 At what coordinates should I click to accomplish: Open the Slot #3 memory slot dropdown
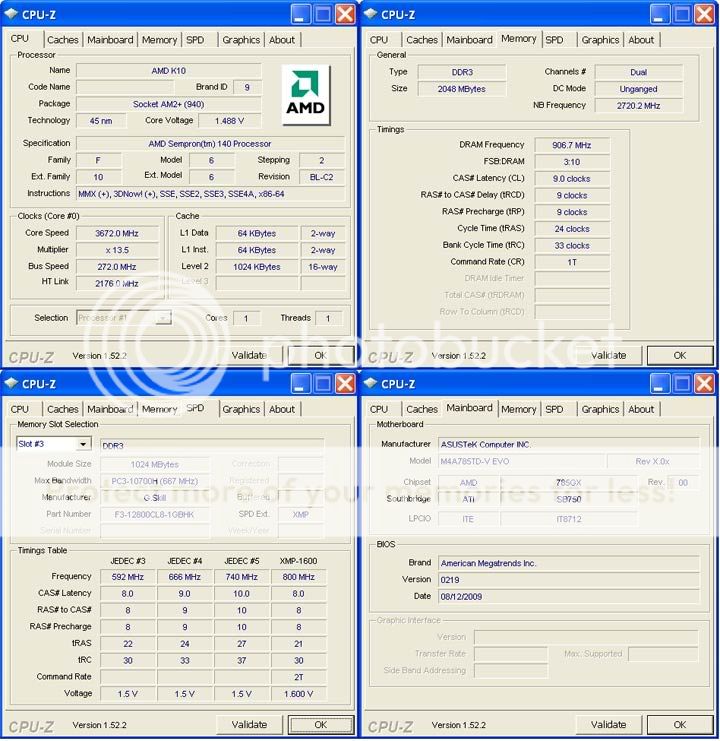click(82, 444)
